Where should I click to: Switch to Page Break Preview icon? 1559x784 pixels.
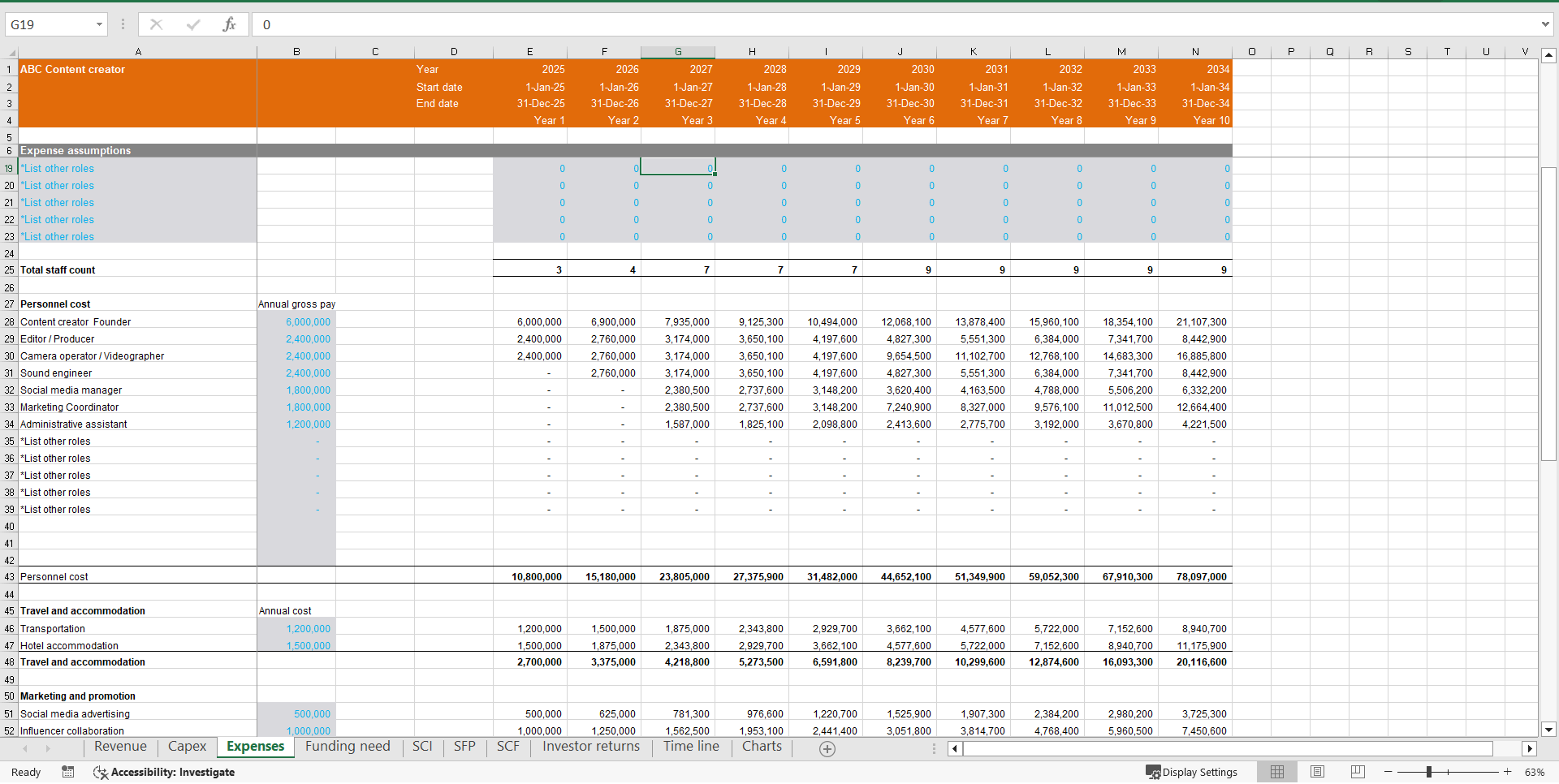pos(1358,772)
